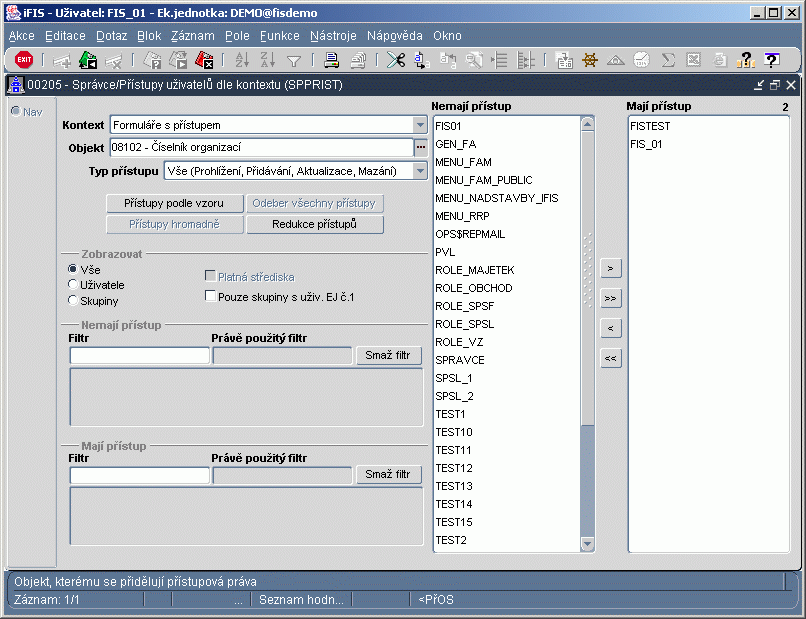Viewport: 806px width, 619px height.
Task: Select the Skupiny radio button
Action: [x=73, y=300]
